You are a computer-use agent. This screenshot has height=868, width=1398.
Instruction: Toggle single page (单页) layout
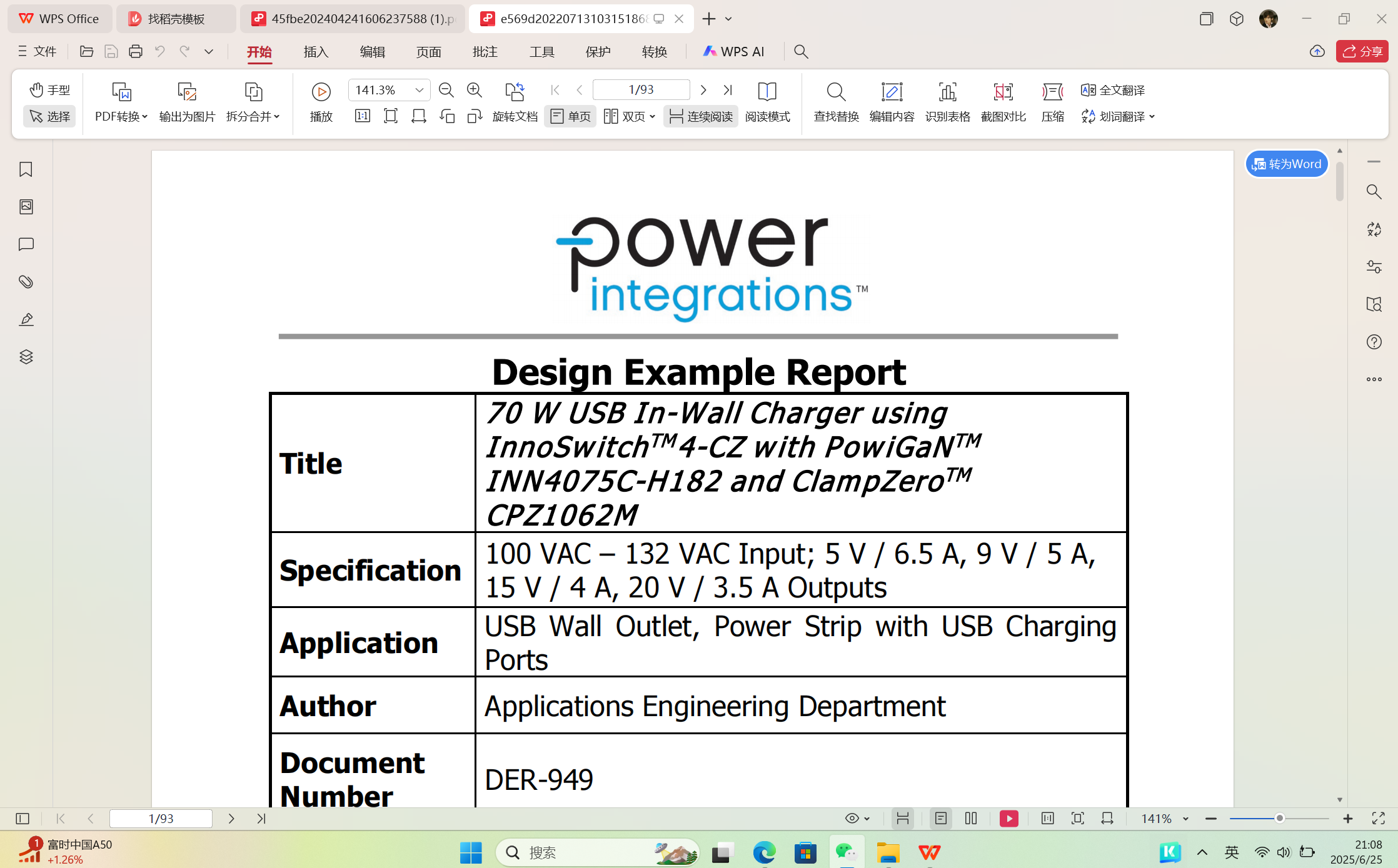click(x=570, y=116)
